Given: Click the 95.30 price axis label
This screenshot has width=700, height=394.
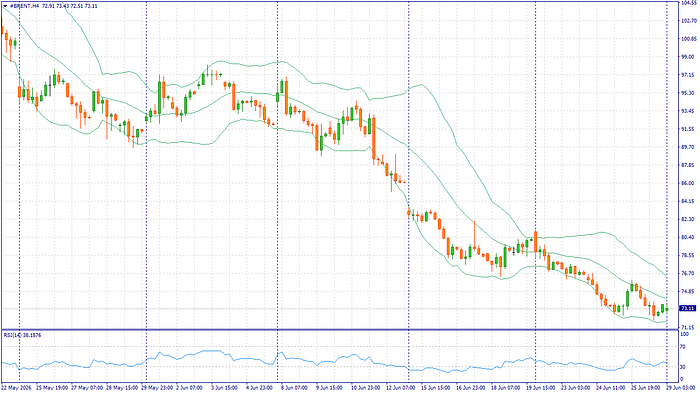Looking at the screenshot, I should click(688, 93).
